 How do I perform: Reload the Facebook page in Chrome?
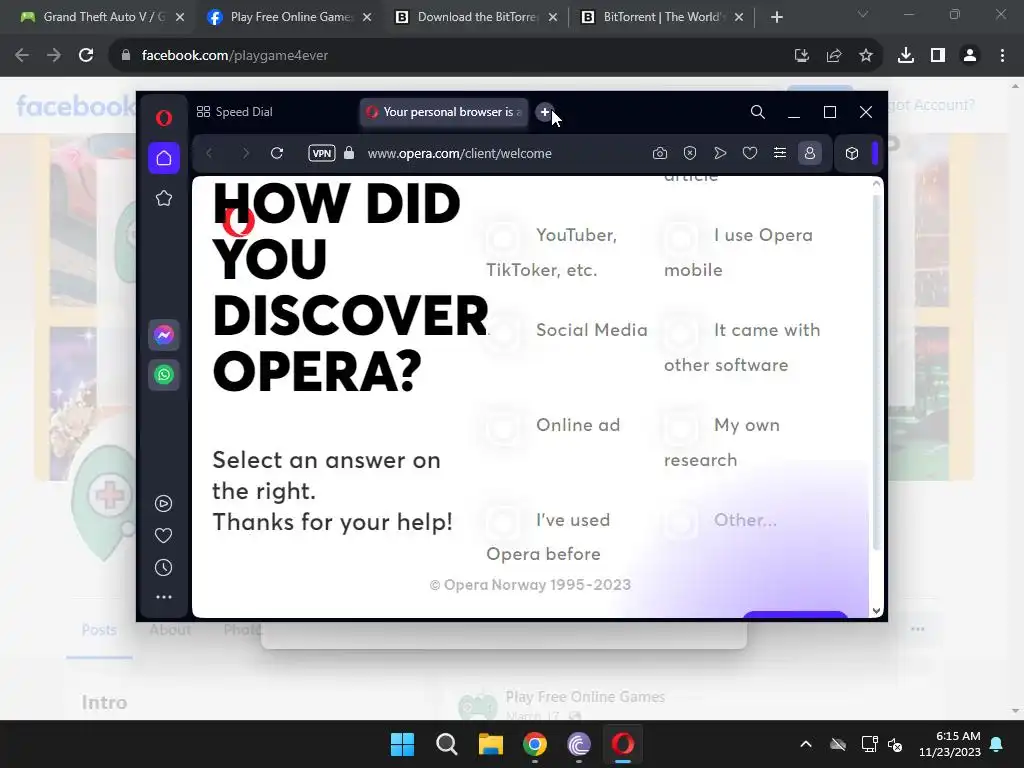coord(86,56)
